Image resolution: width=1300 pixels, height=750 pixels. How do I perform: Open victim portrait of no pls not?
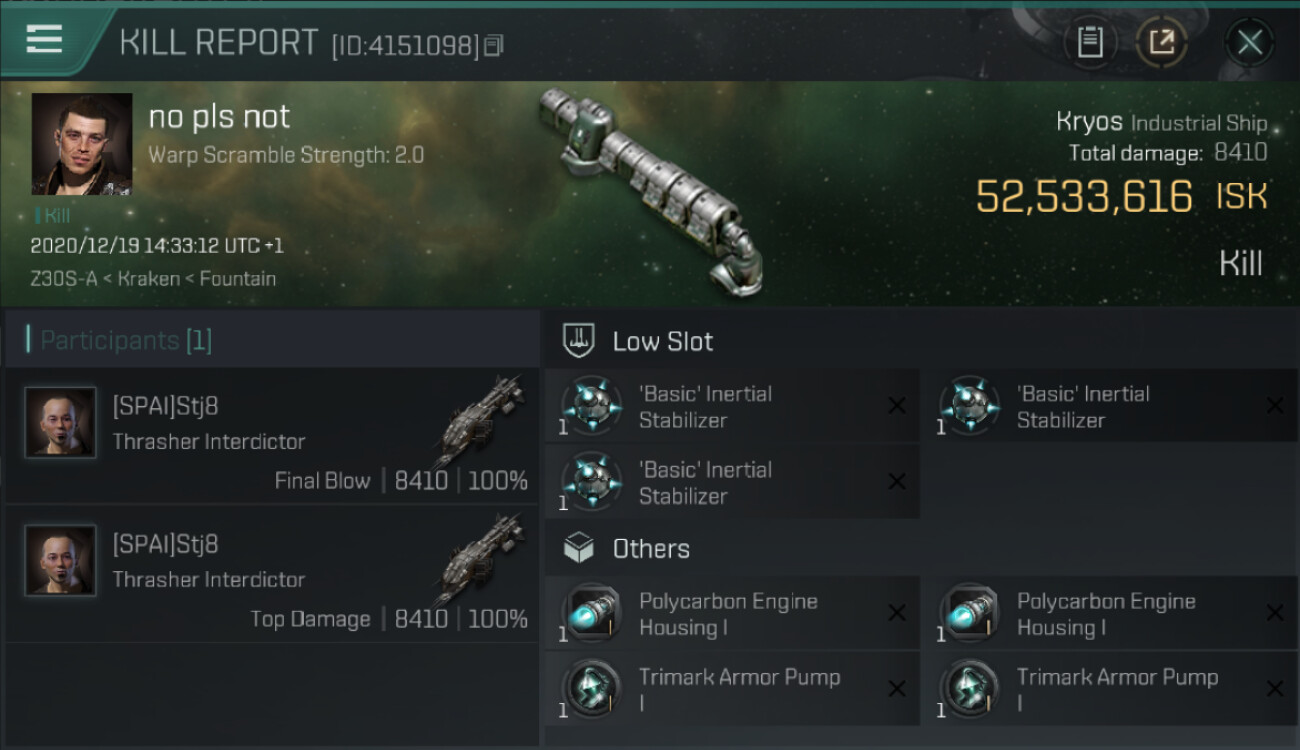(x=82, y=144)
